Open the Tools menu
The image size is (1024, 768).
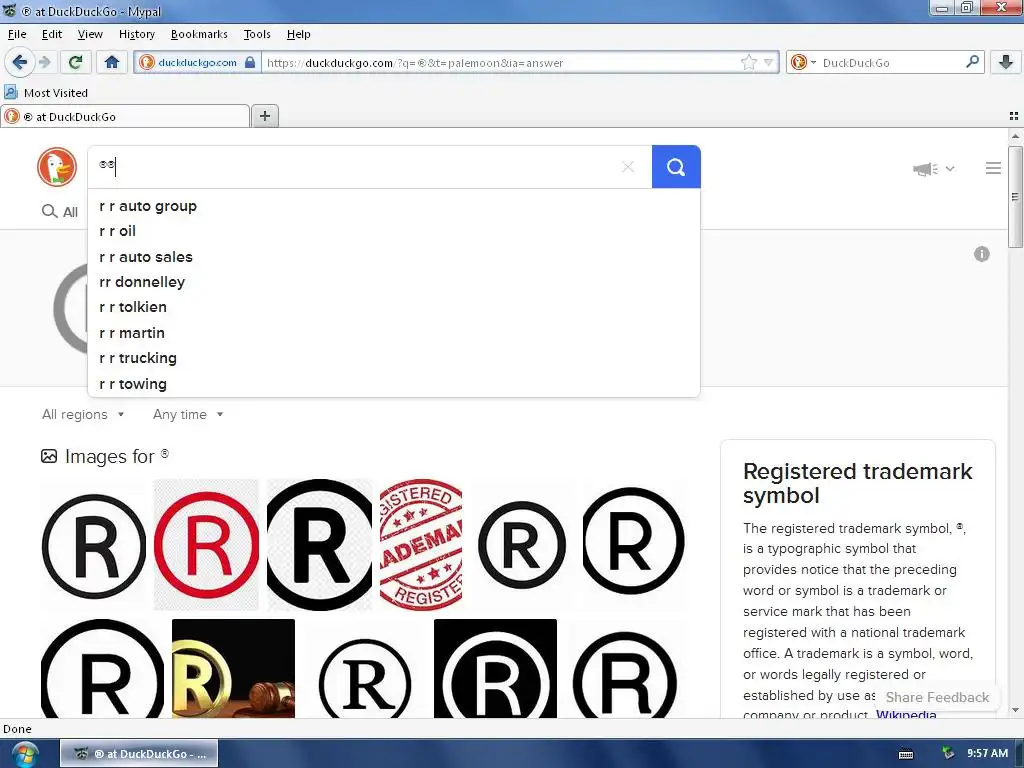pyautogui.click(x=257, y=34)
